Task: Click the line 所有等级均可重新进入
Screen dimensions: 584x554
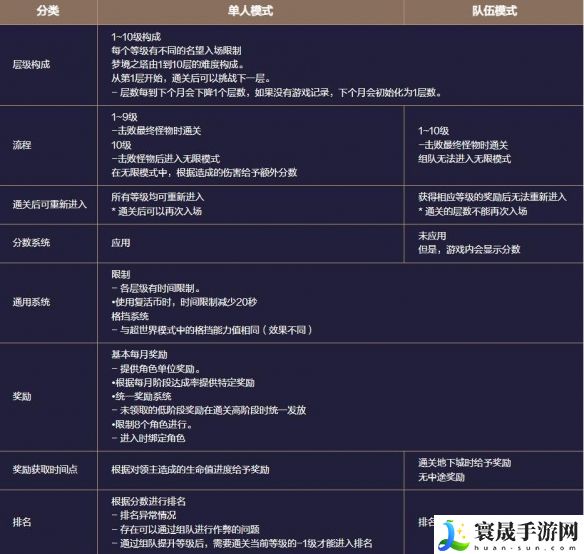Action: (x=158, y=197)
